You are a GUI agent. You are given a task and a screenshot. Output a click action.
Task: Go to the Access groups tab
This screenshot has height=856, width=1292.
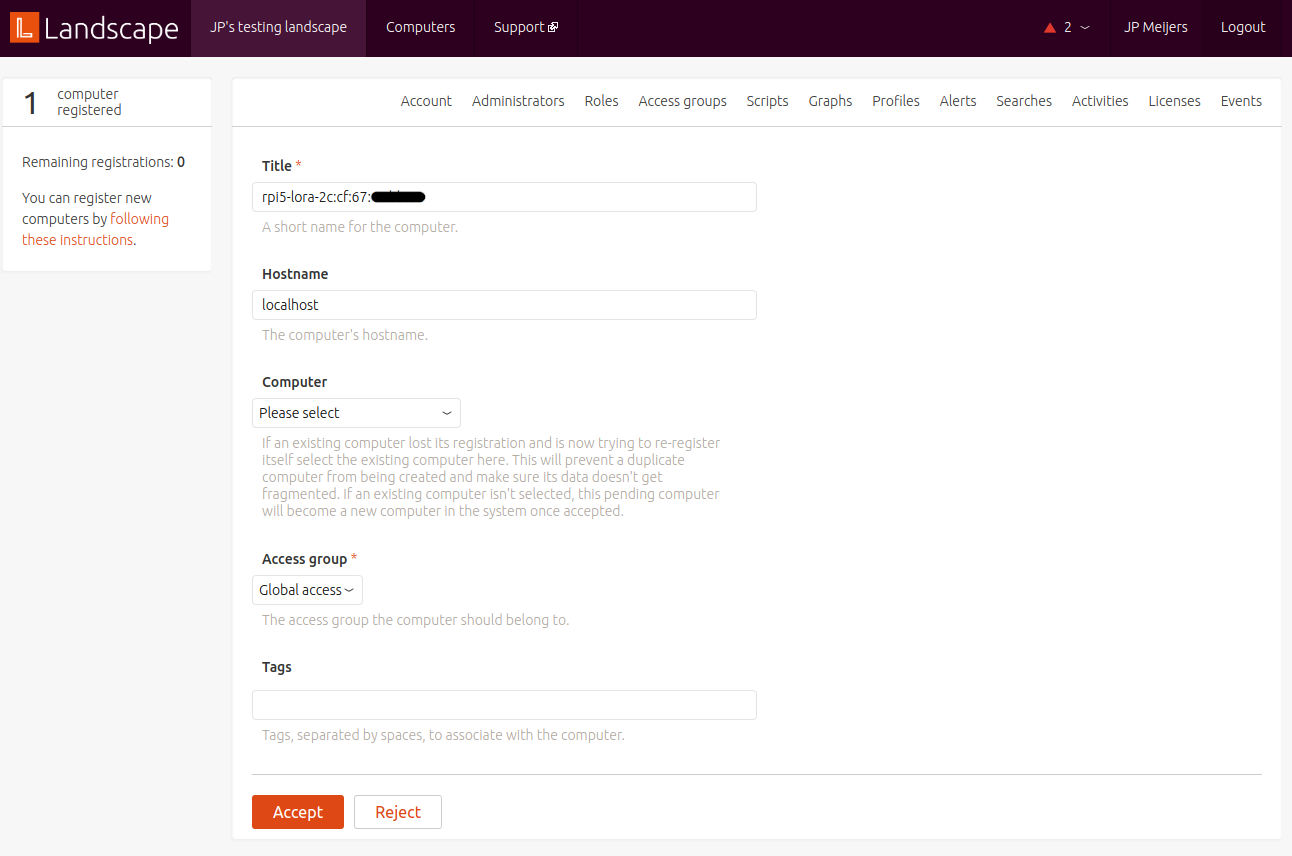(x=682, y=101)
